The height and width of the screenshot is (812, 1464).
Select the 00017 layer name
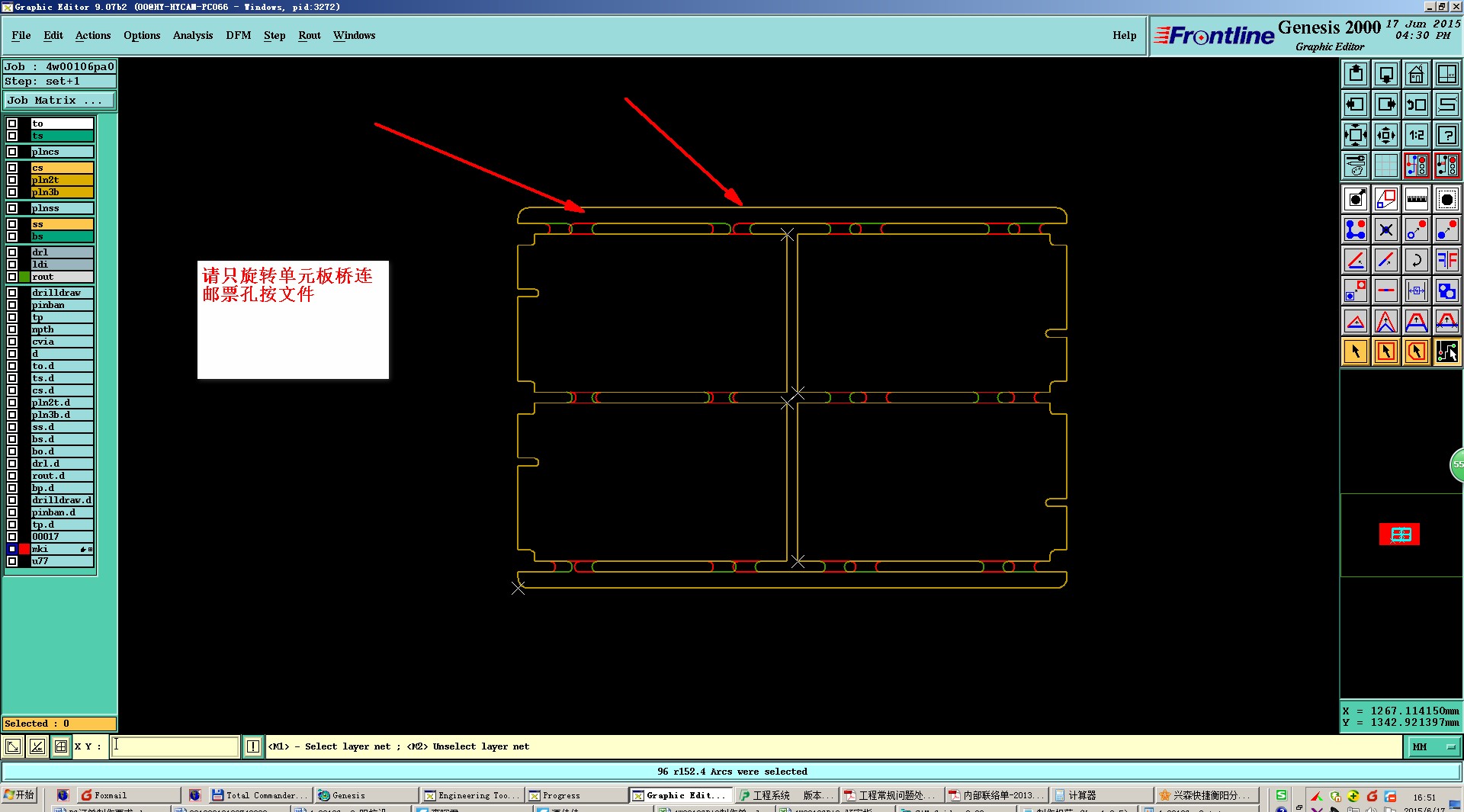[62, 537]
